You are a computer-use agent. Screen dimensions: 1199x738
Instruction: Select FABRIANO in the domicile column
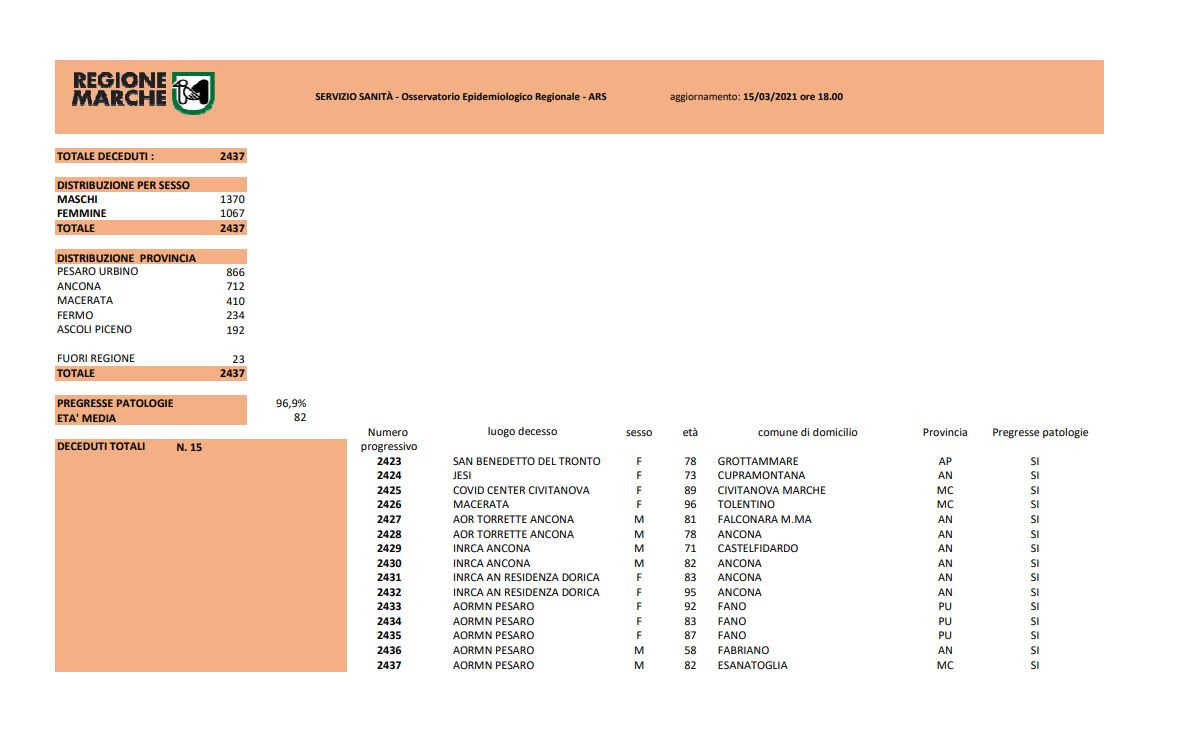click(743, 651)
